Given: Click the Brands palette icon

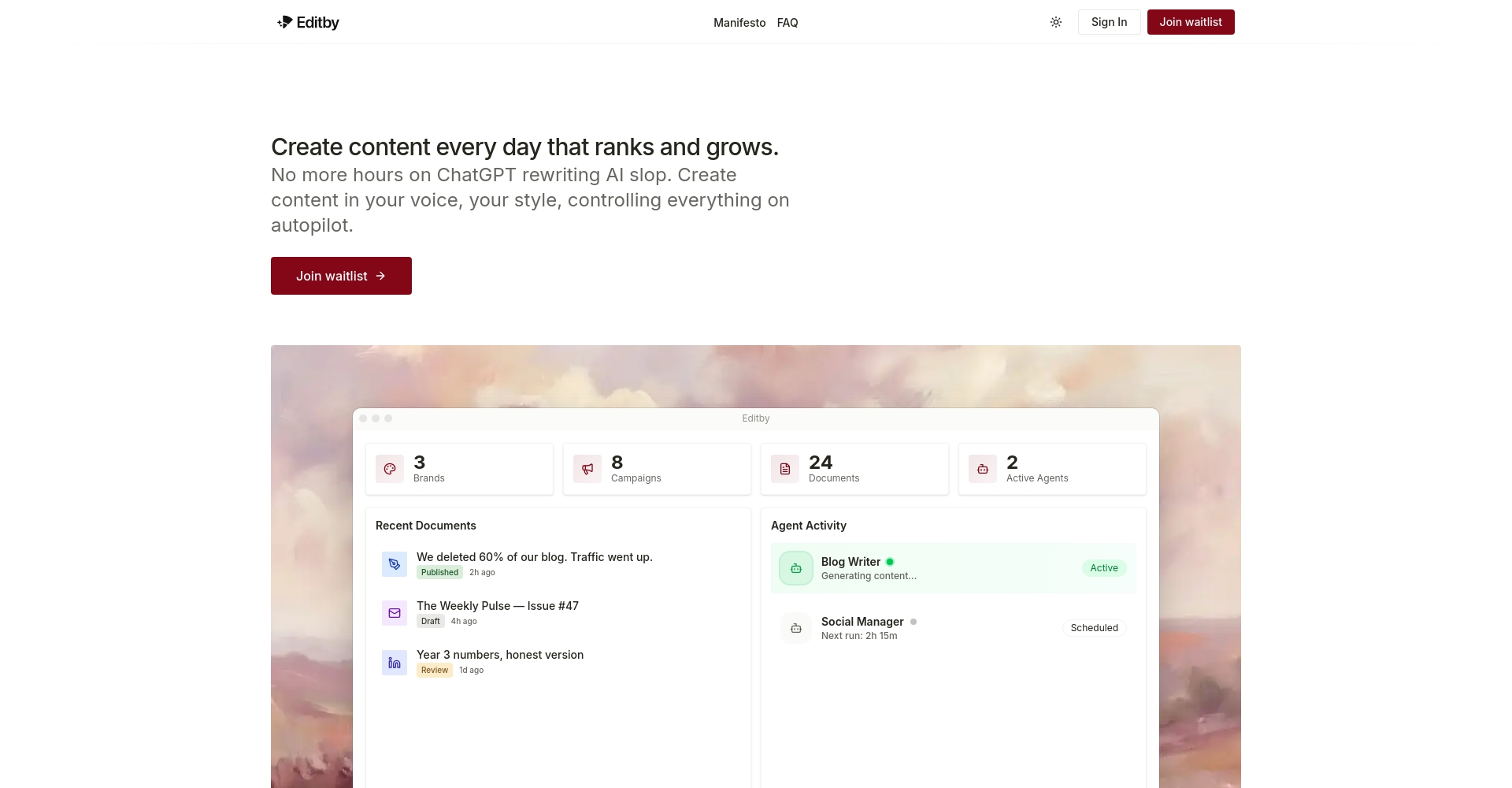Looking at the screenshot, I should tap(390, 469).
